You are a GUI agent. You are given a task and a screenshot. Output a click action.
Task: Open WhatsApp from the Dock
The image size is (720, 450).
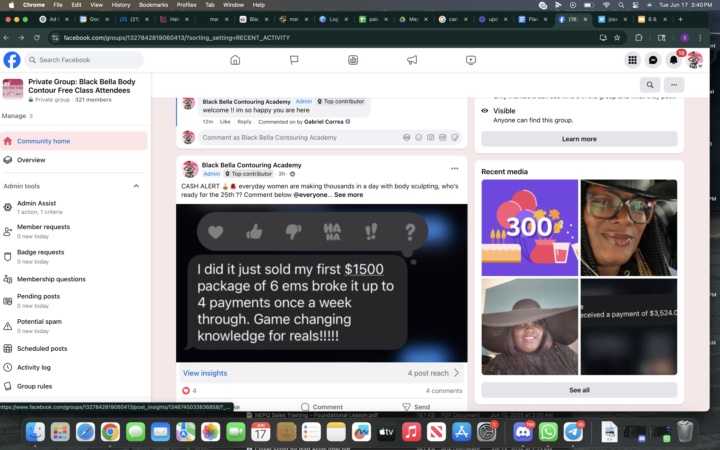[548, 432]
